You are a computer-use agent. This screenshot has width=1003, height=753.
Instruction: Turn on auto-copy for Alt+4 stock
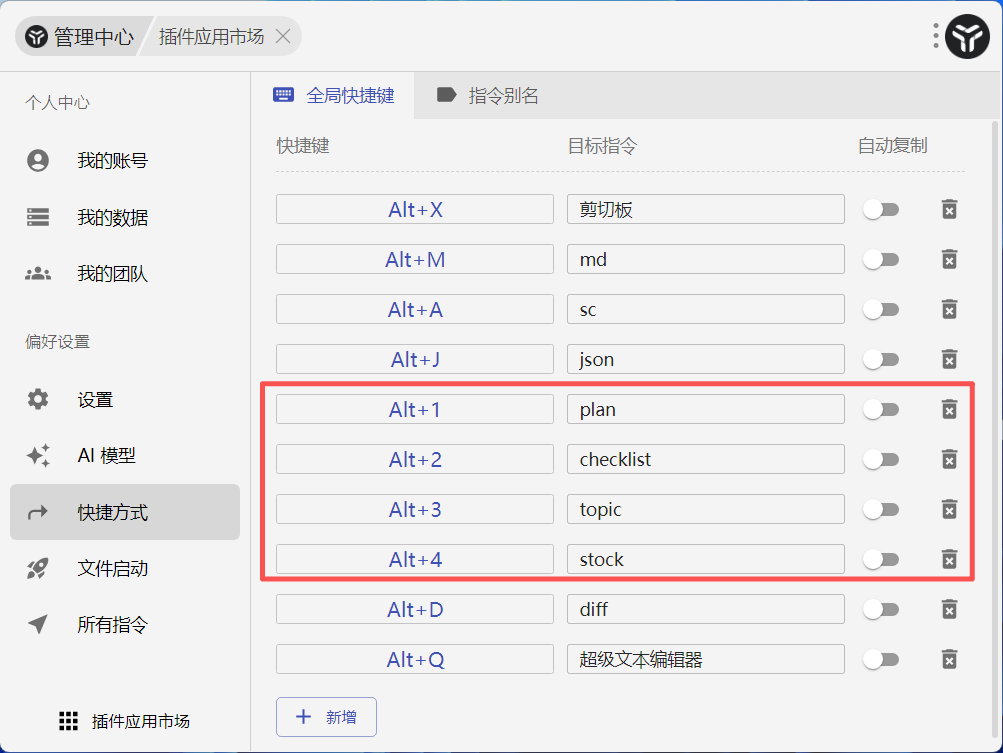pyautogui.click(x=881, y=559)
